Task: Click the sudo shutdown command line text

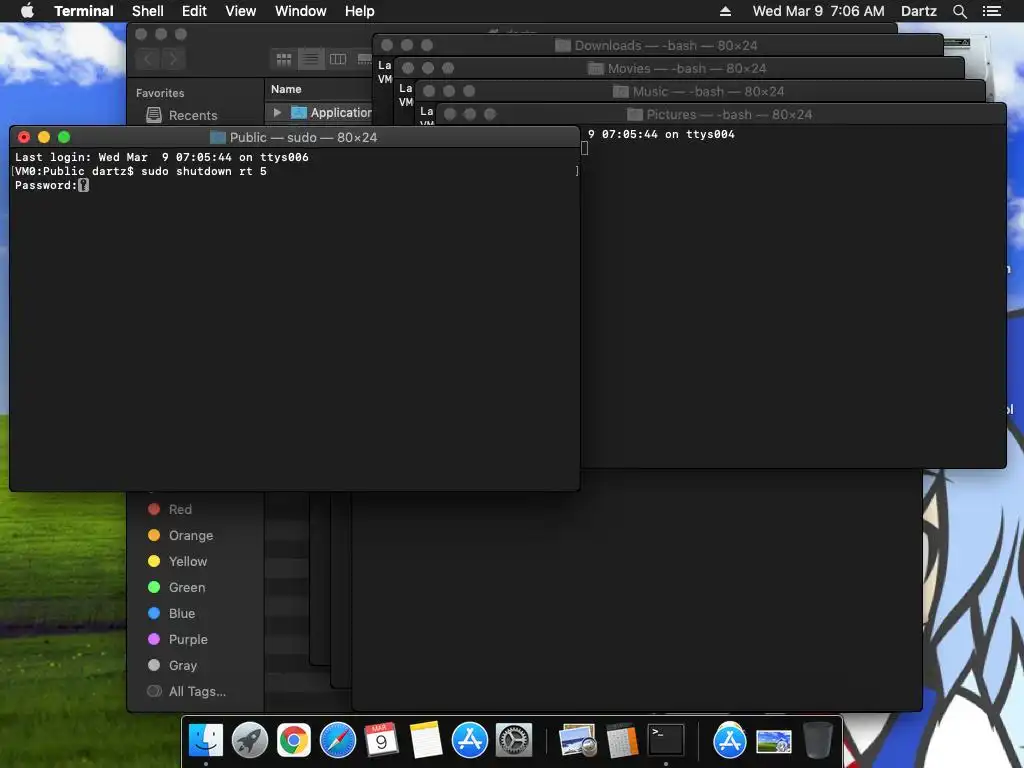Action: [x=204, y=171]
